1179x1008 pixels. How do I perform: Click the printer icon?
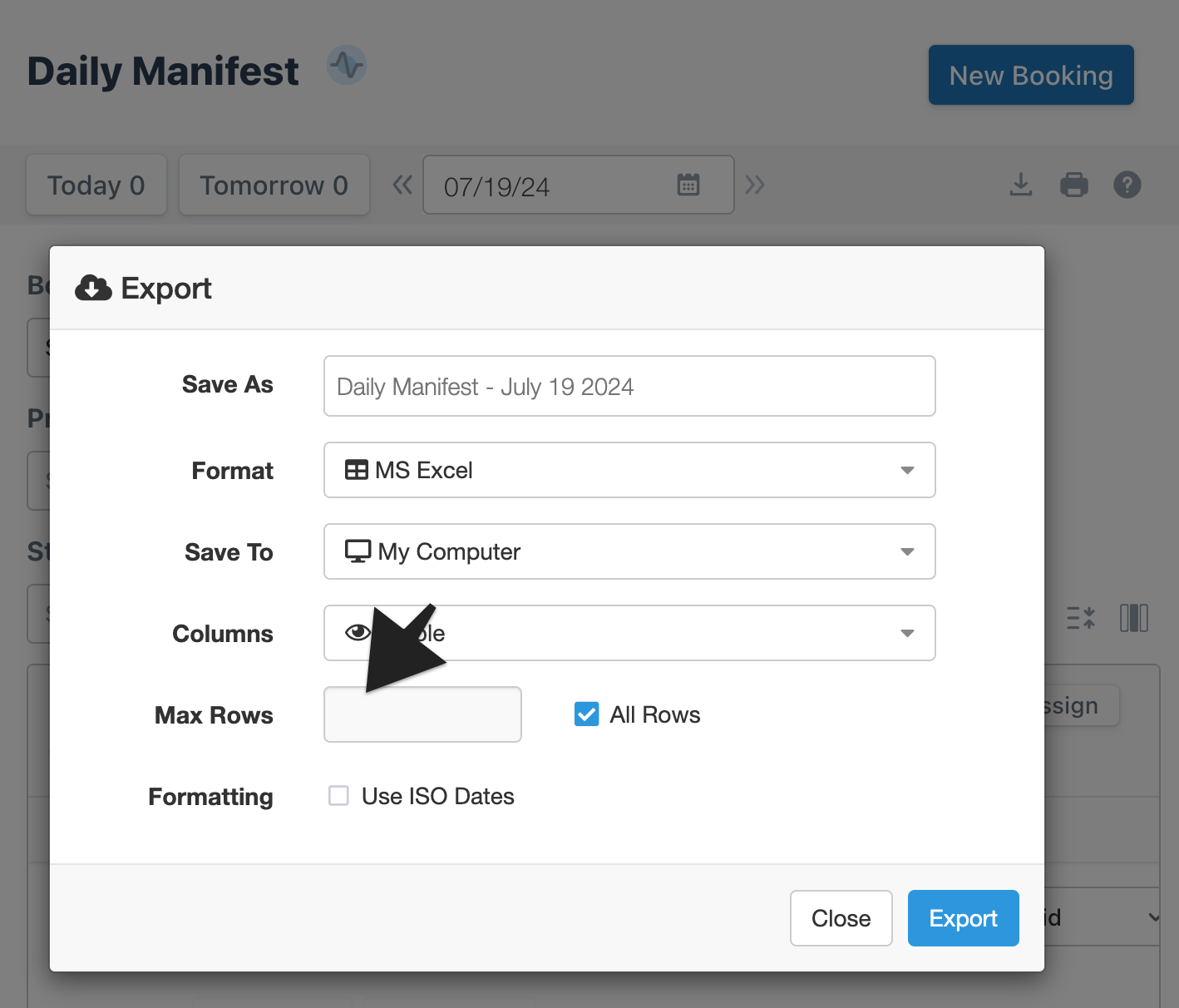[1074, 185]
